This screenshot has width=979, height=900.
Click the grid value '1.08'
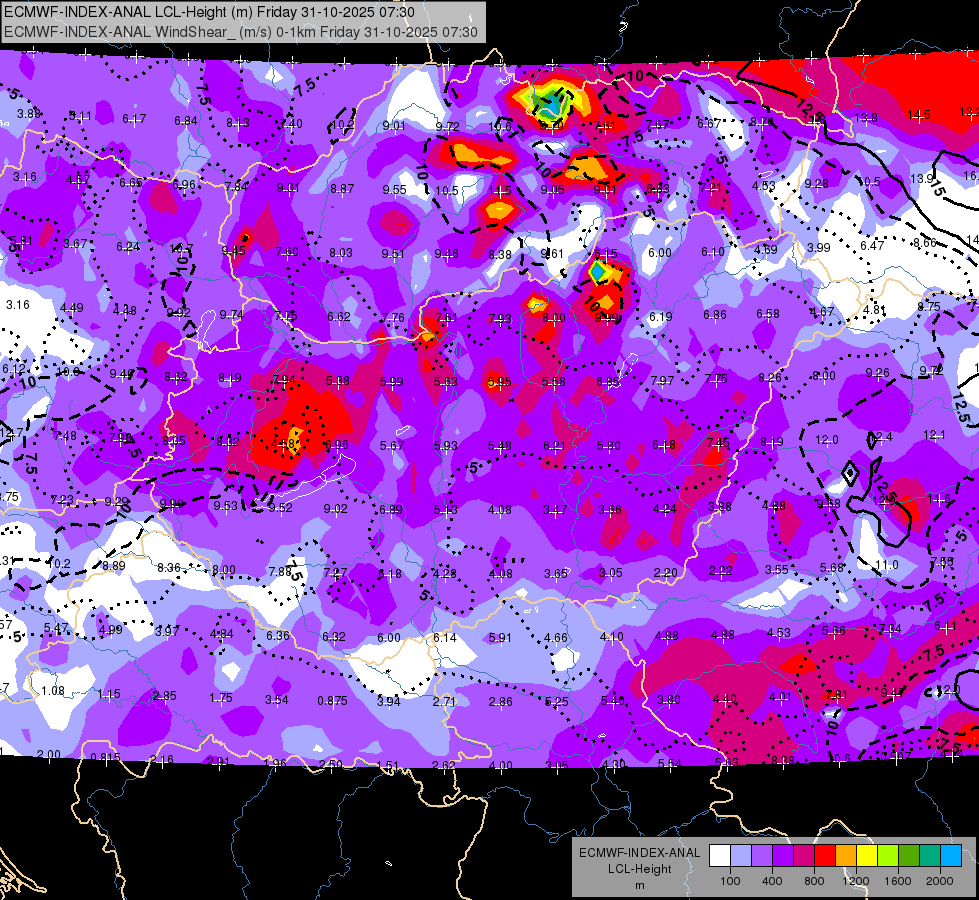tap(53, 691)
